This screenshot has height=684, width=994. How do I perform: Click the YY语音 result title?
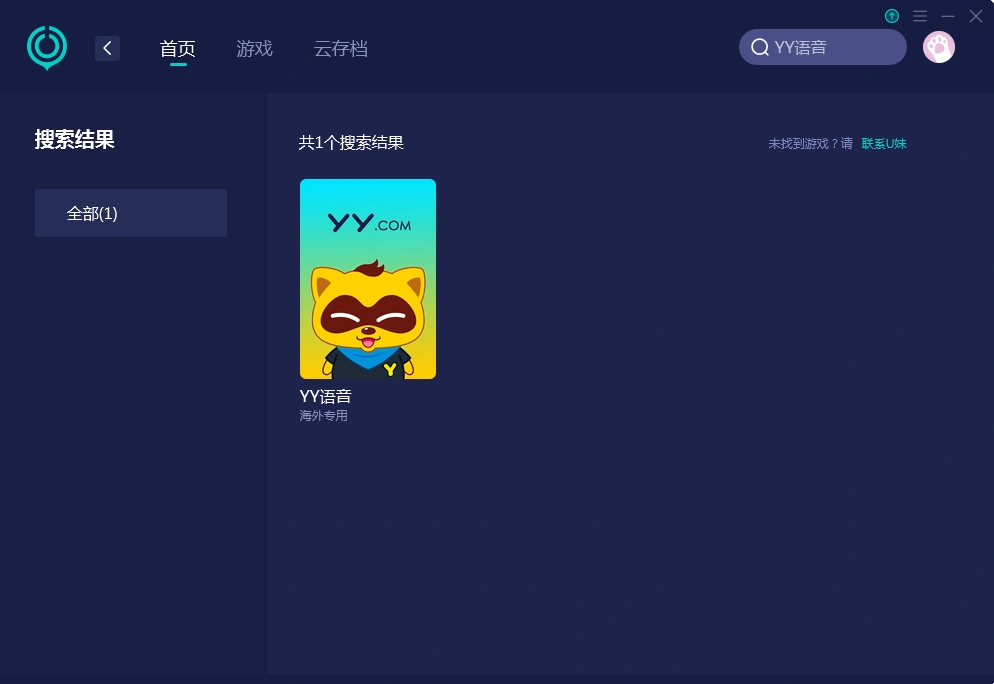[x=325, y=396]
